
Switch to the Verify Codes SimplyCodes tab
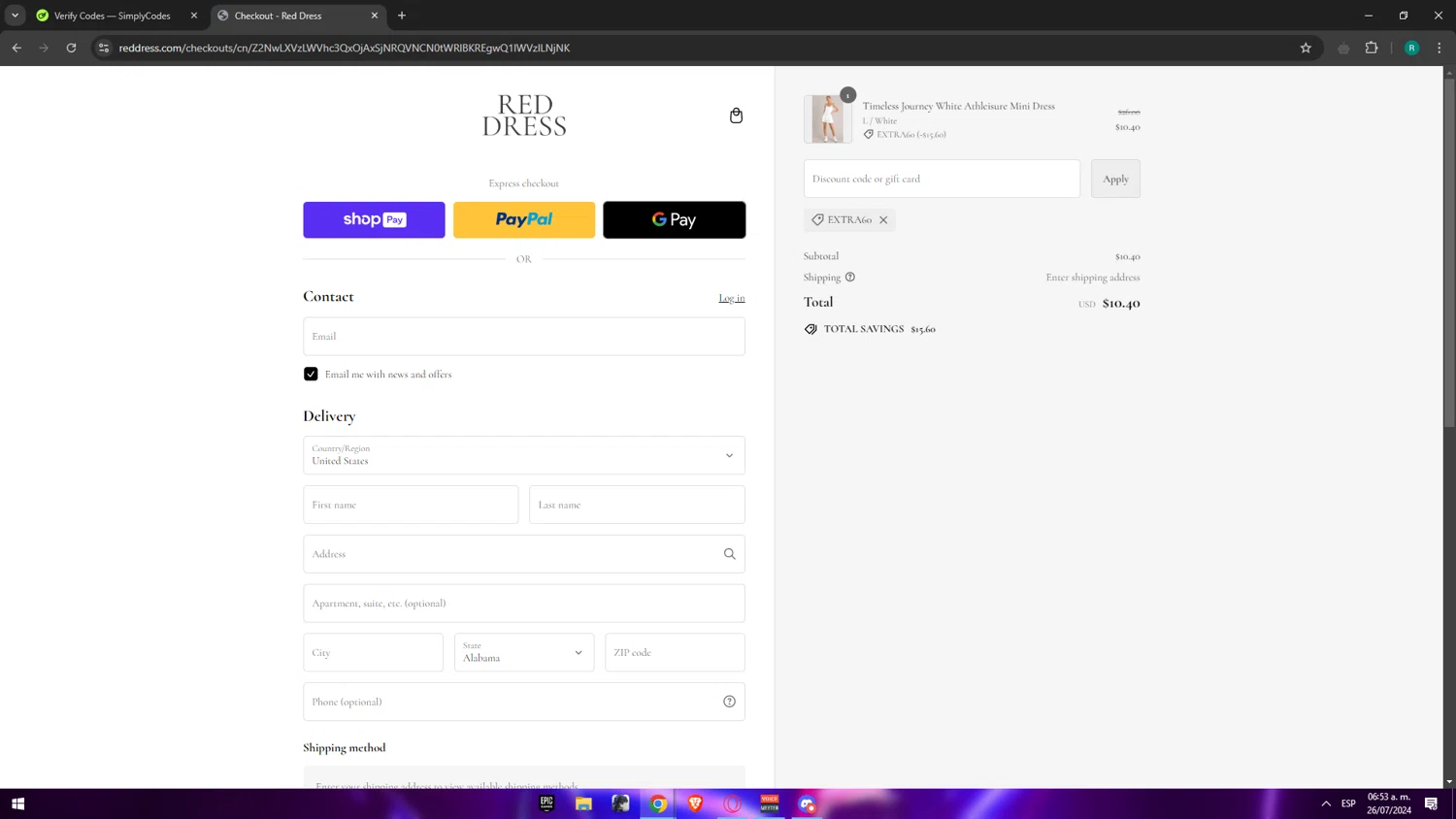(112, 16)
